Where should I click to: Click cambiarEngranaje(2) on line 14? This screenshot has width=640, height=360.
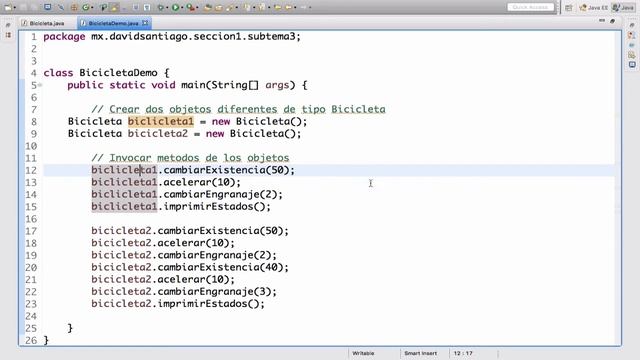[x=220, y=194]
